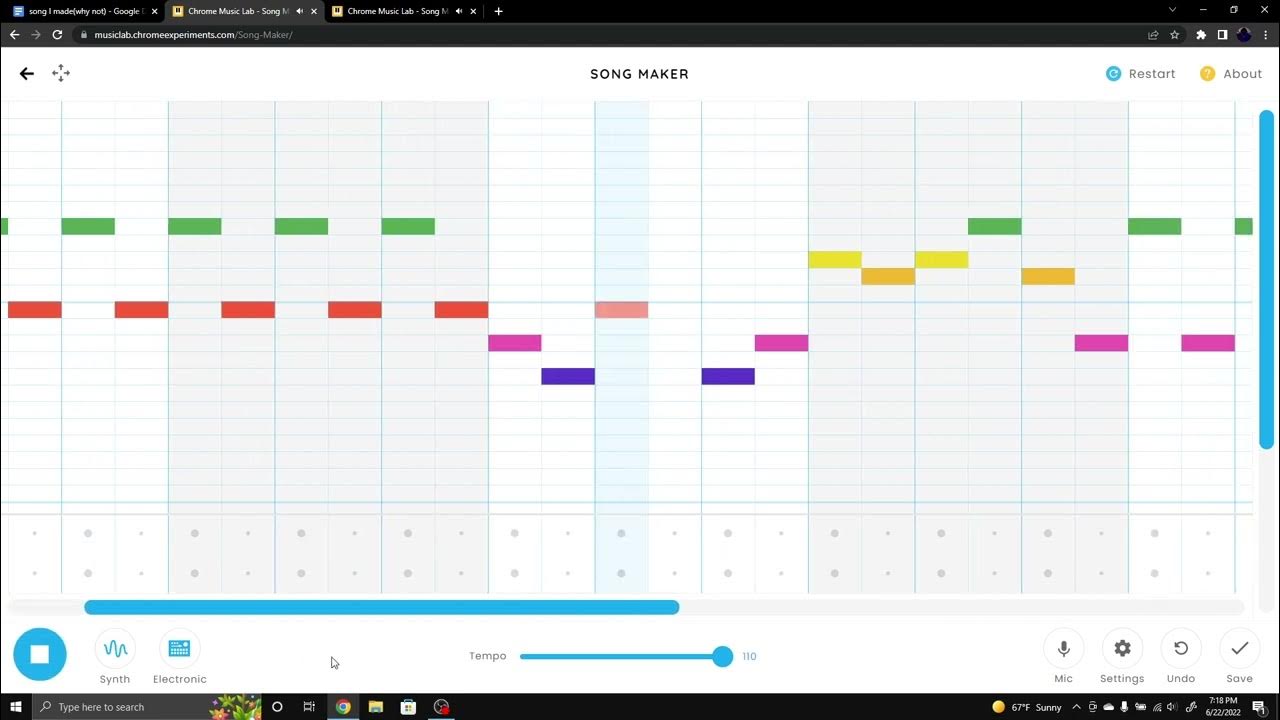Bookmark this page with the star icon

point(1175,34)
